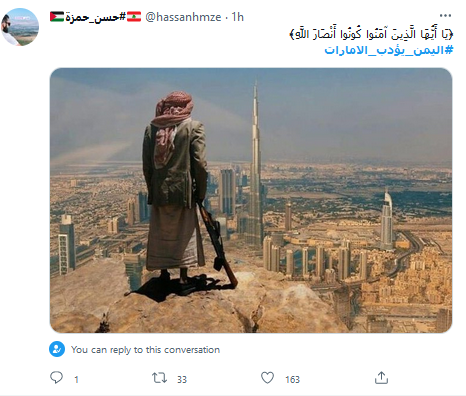466x396 pixels.
Task: Open the @hassanhmze handle link
Action: (x=183, y=17)
